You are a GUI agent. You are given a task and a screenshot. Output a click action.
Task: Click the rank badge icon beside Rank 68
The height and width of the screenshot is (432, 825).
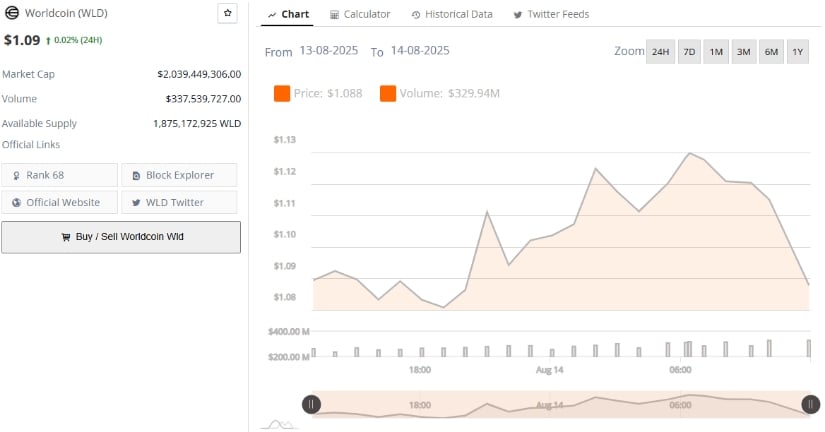(x=16, y=176)
